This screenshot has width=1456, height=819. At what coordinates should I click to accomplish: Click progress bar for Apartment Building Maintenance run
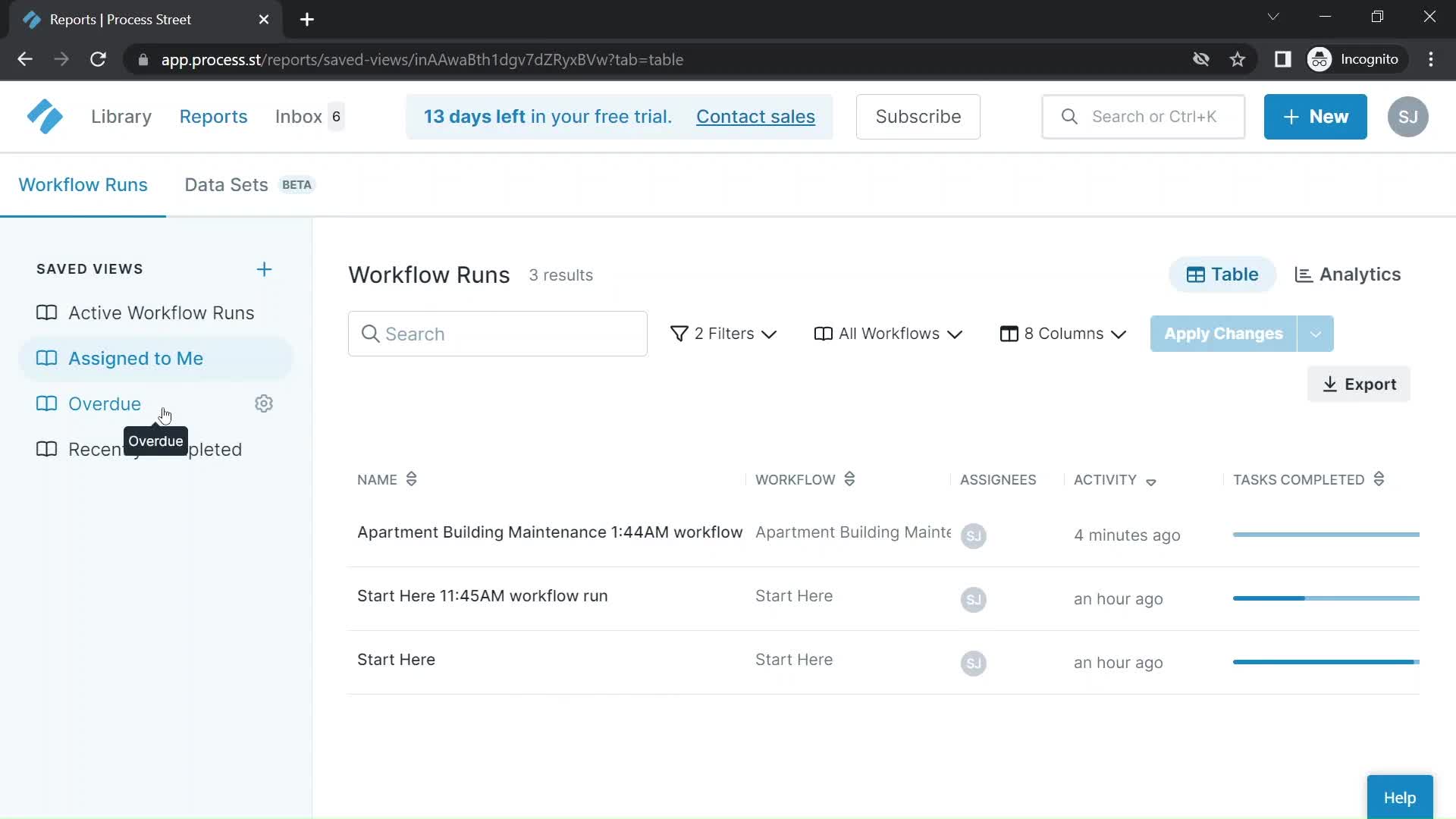click(x=1326, y=535)
